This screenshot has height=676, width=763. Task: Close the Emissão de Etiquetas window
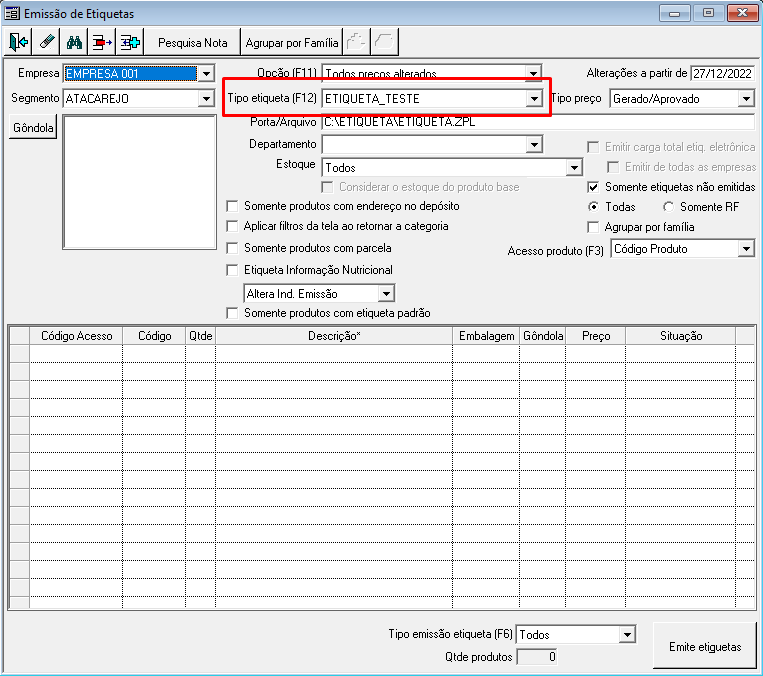pos(743,13)
